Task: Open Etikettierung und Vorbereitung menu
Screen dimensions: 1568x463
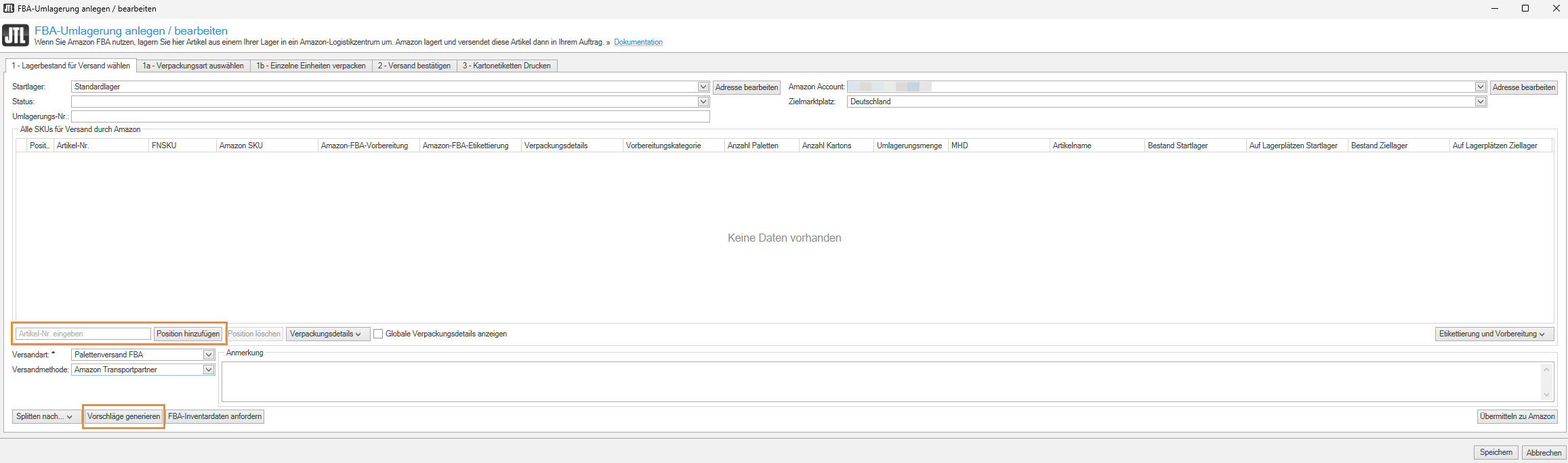Action: pos(1493,334)
